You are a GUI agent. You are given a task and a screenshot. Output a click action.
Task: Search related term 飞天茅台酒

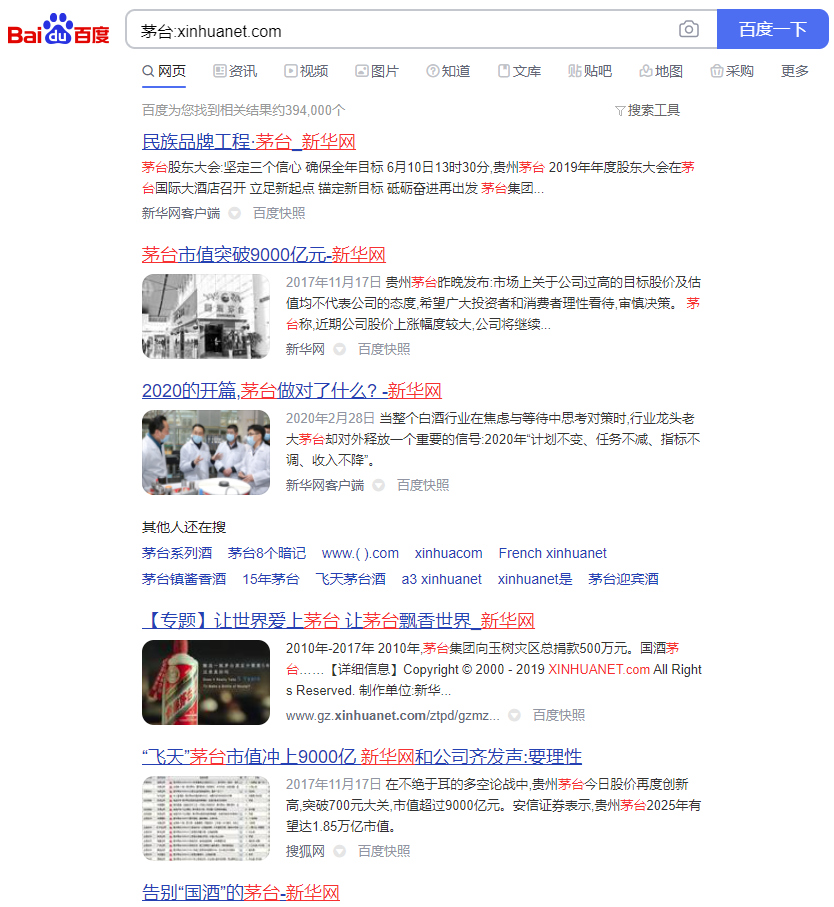(x=350, y=579)
